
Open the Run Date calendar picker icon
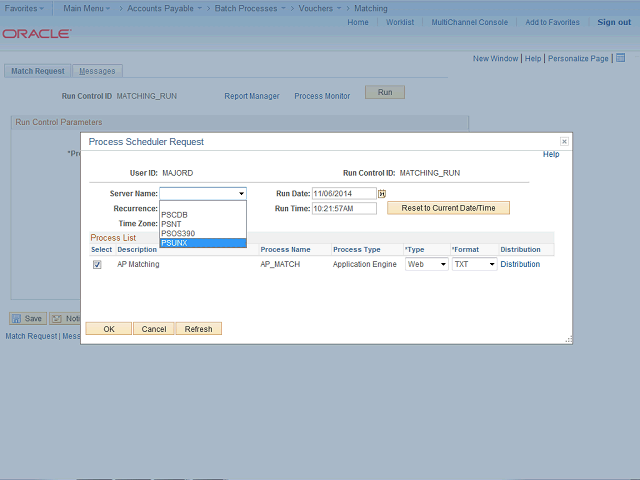point(382,193)
